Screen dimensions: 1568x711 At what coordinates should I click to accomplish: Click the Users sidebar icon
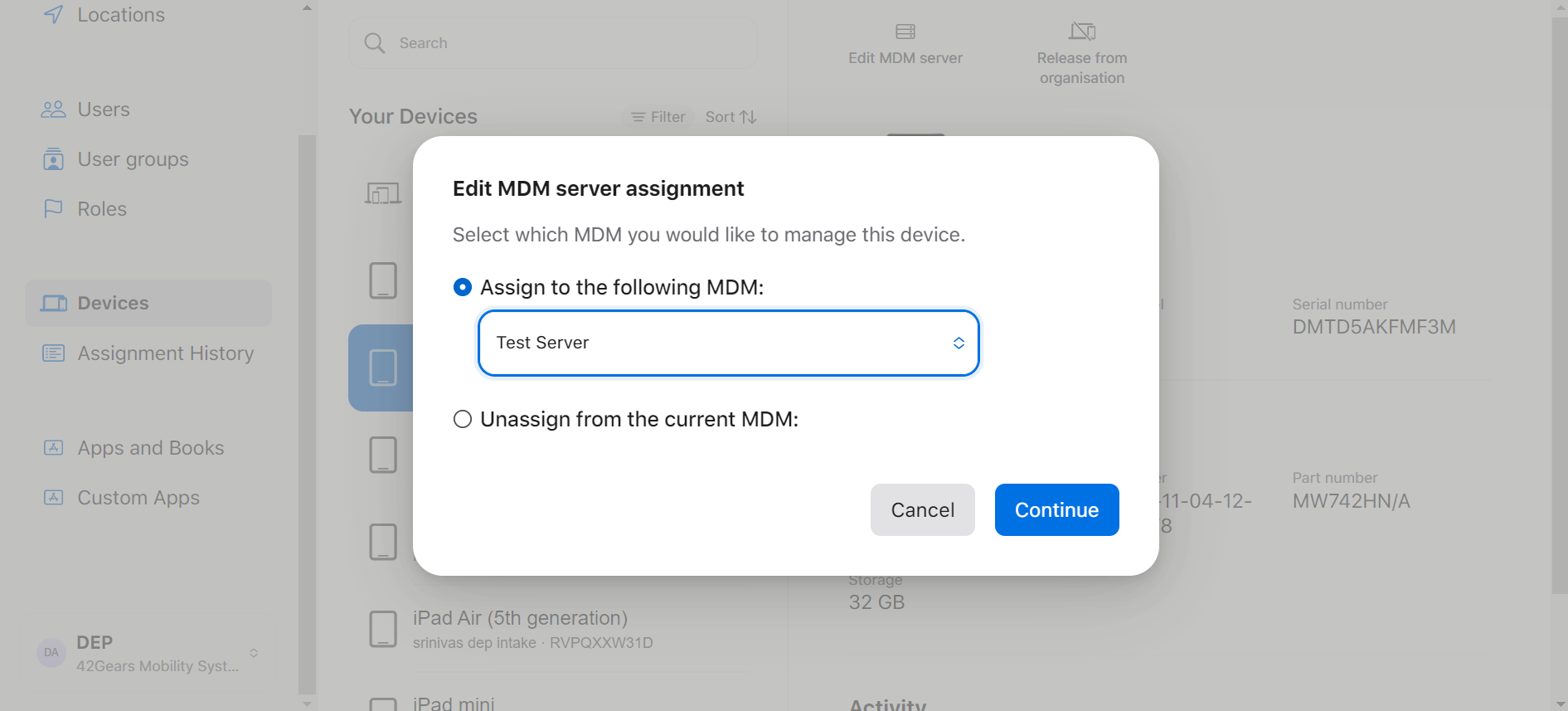pos(53,110)
